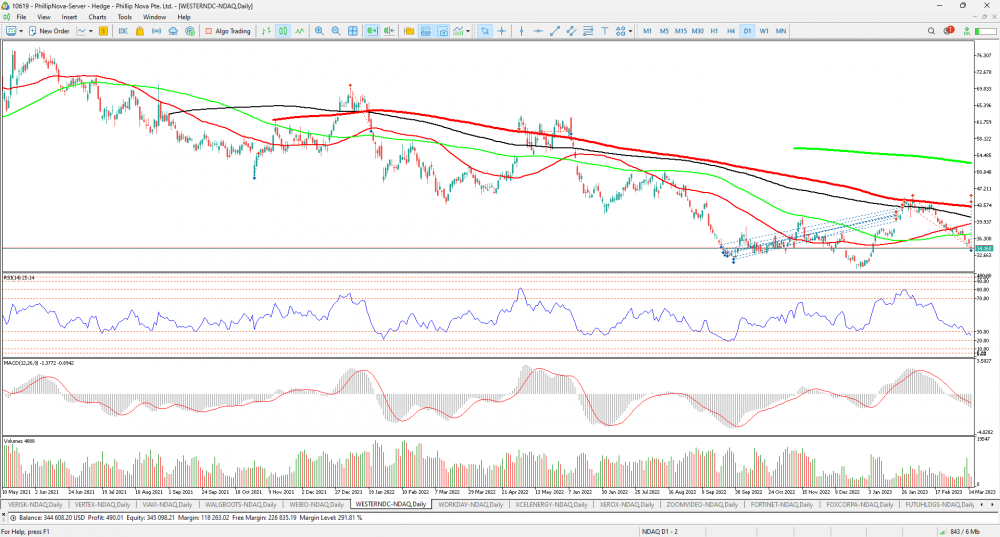Expand the chart type dropdown arrow
This screenshot has width=1000, height=537.
pos(91,31)
